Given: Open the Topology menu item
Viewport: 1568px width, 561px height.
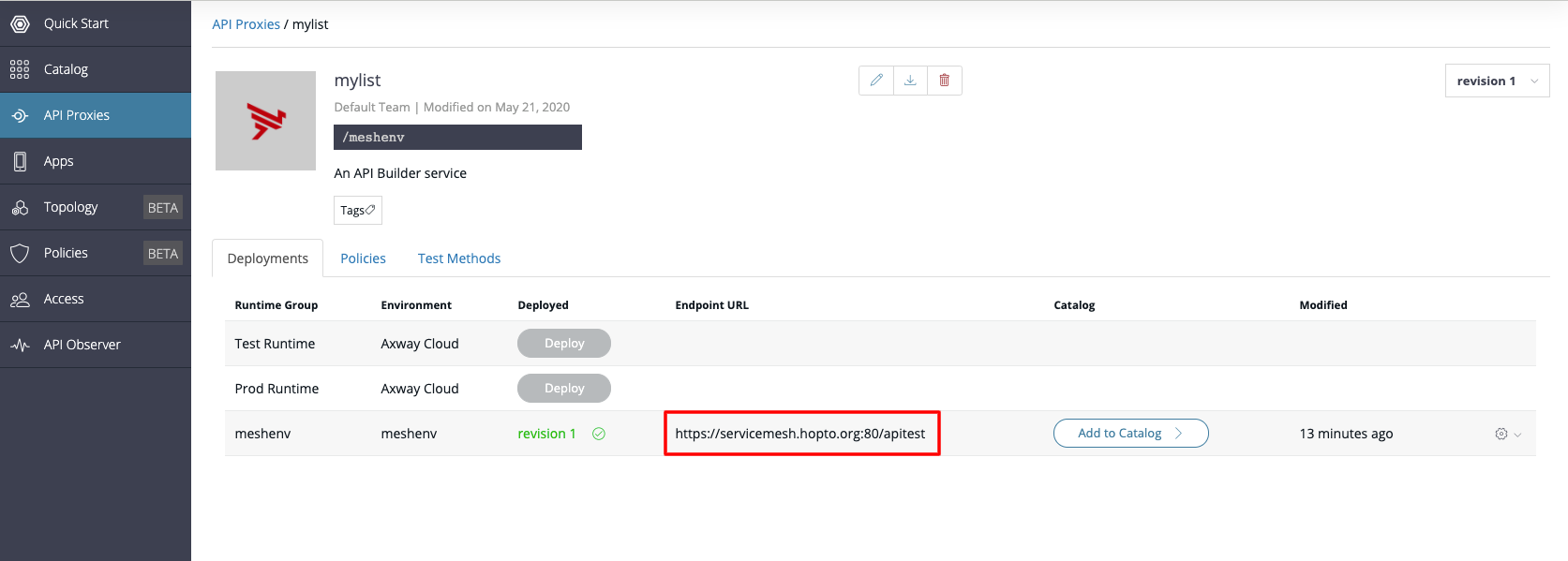Looking at the screenshot, I should (x=96, y=207).
